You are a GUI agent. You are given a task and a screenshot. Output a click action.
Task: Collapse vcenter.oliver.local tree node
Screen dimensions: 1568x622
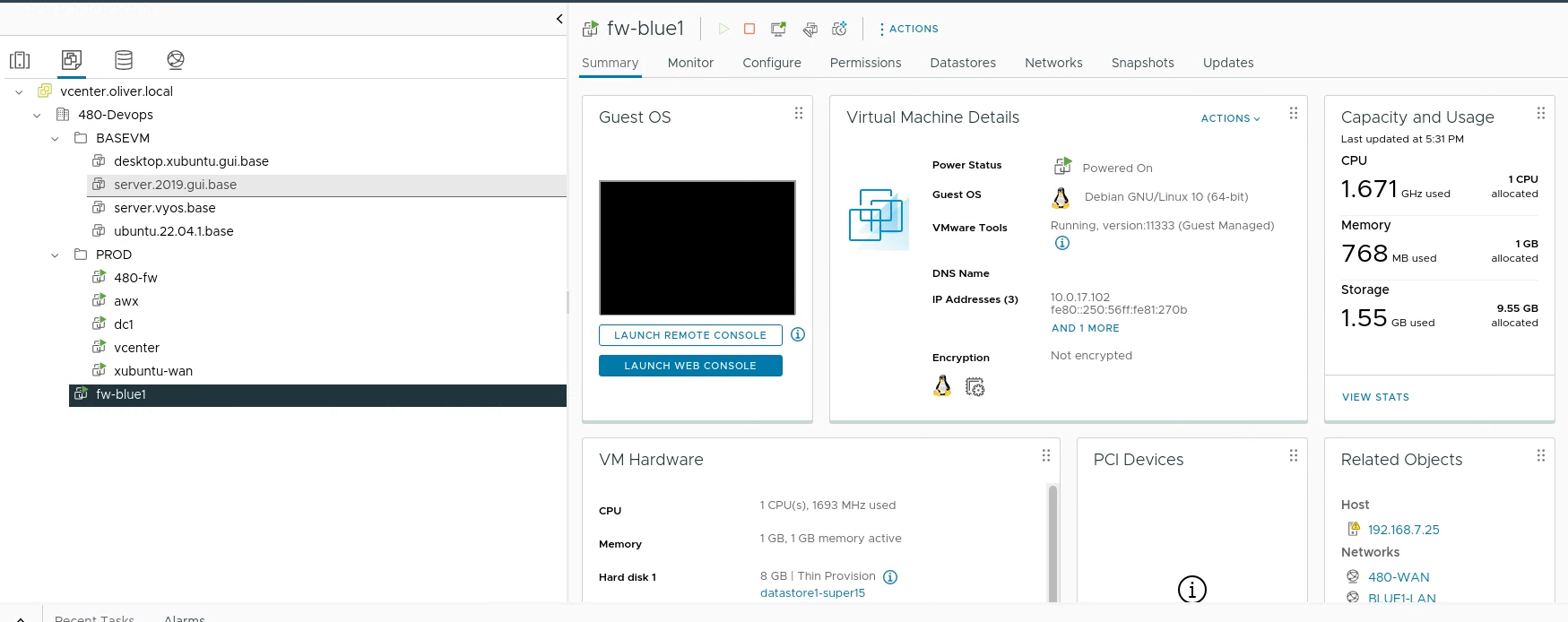point(19,91)
